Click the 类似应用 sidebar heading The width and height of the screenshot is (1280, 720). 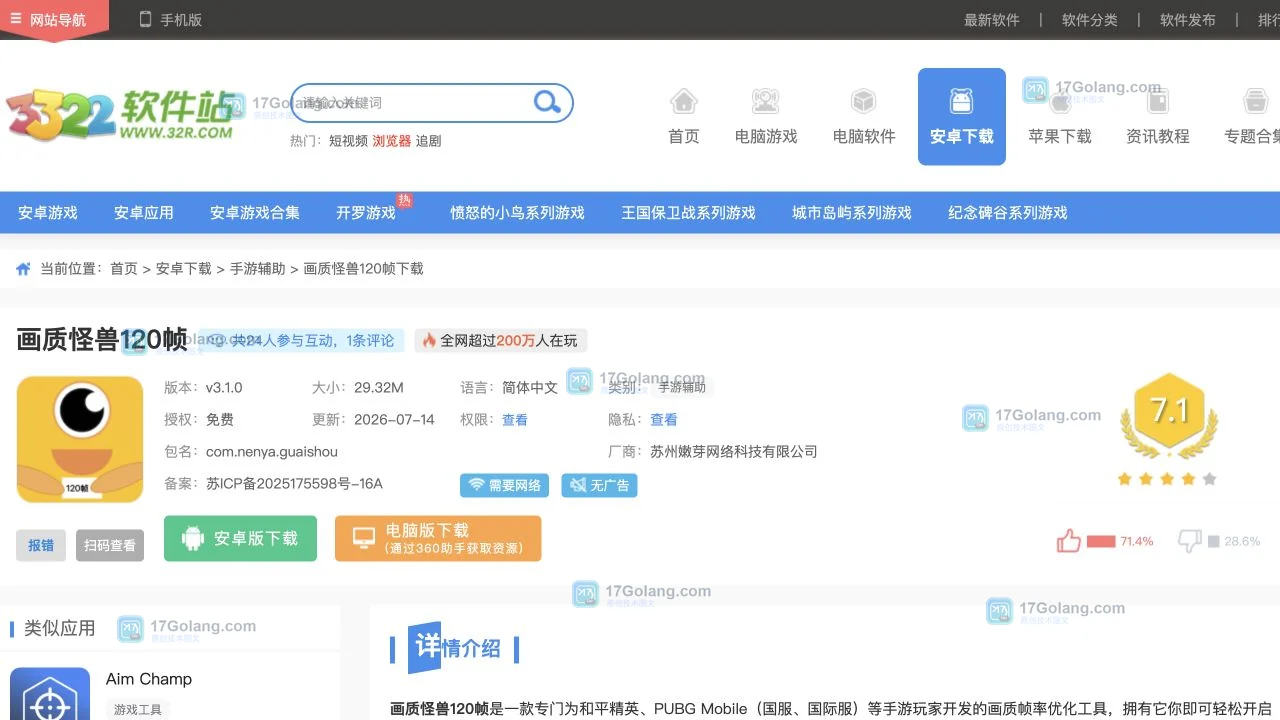point(60,628)
